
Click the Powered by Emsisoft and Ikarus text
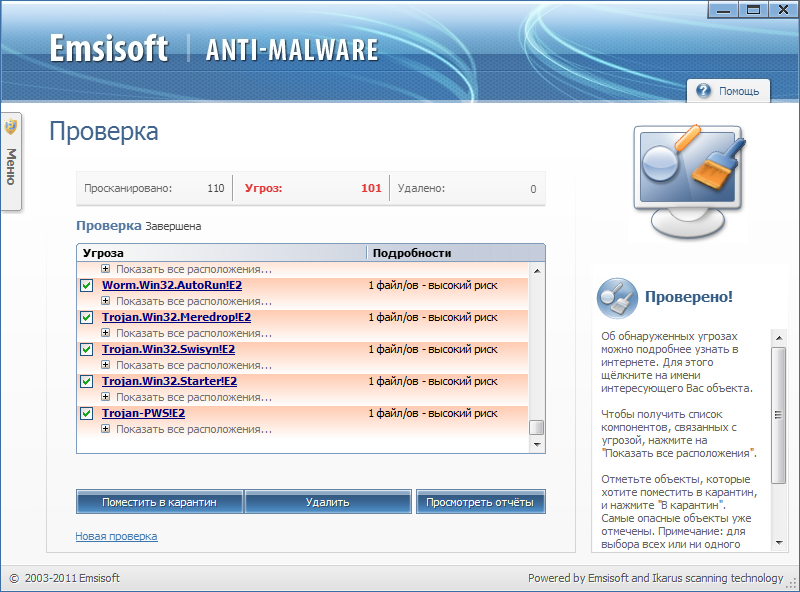655,578
